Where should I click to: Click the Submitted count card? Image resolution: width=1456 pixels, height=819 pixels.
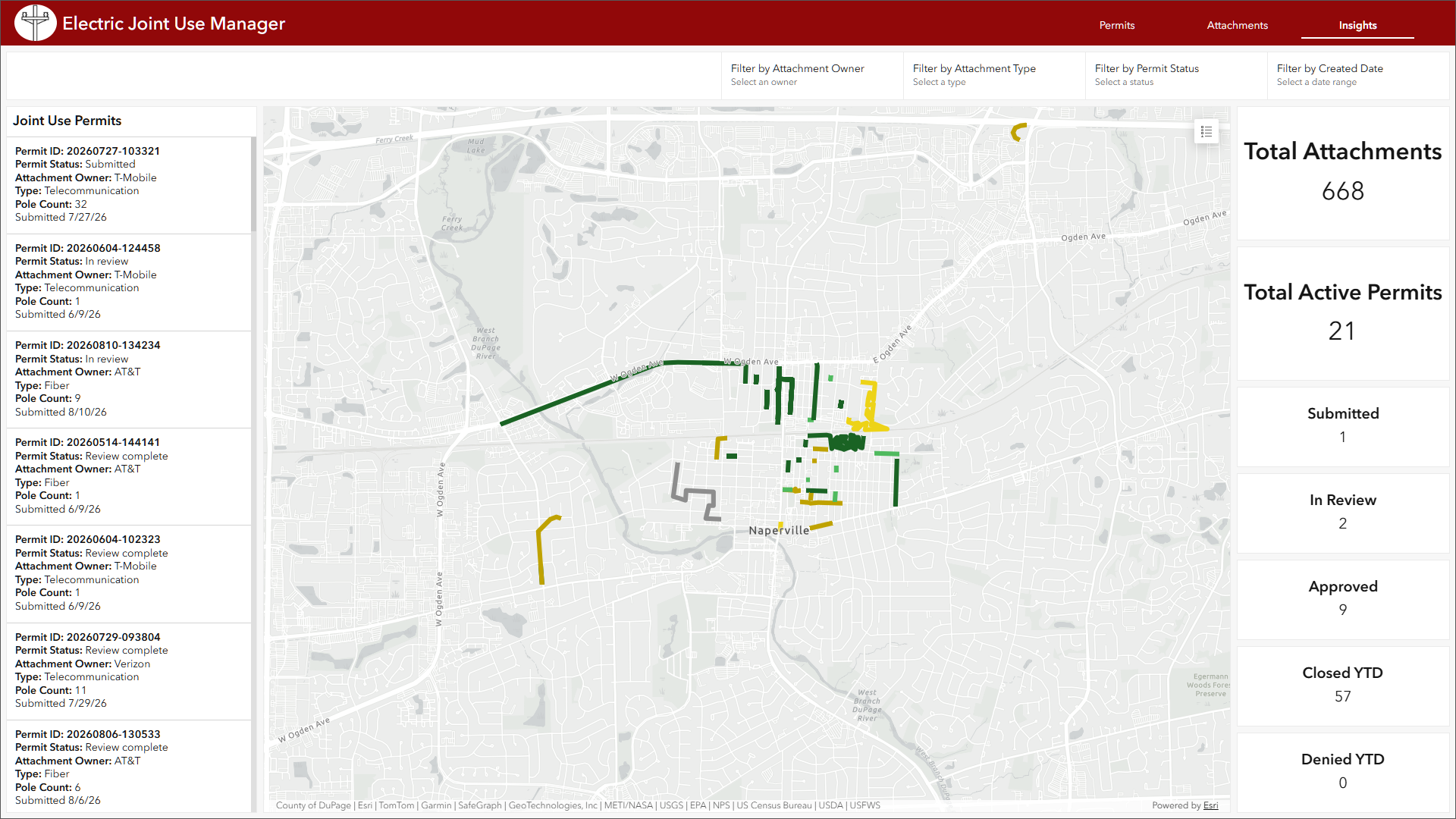click(1343, 427)
